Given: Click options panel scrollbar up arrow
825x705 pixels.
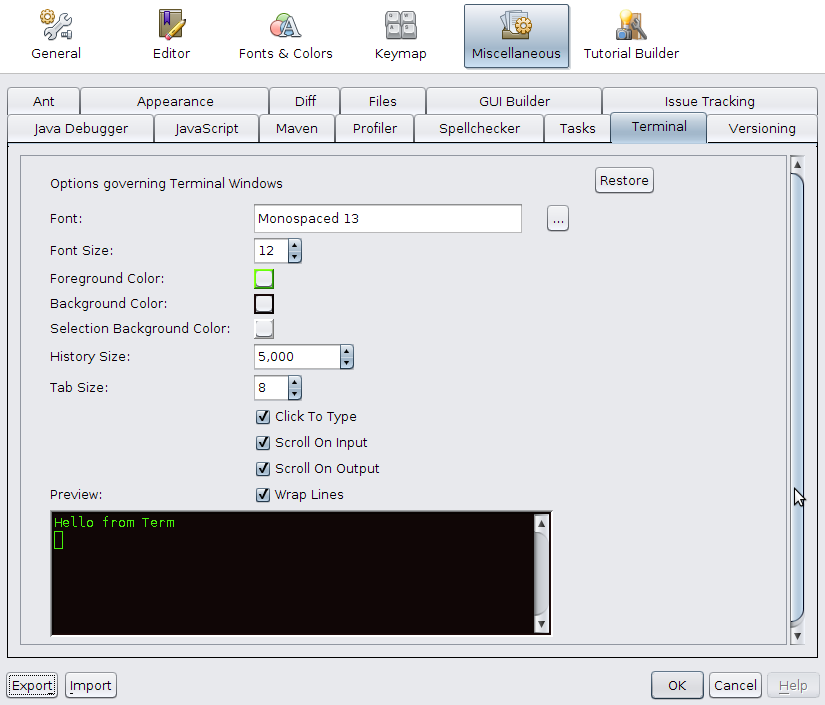Looking at the screenshot, I should click(797, 165).
